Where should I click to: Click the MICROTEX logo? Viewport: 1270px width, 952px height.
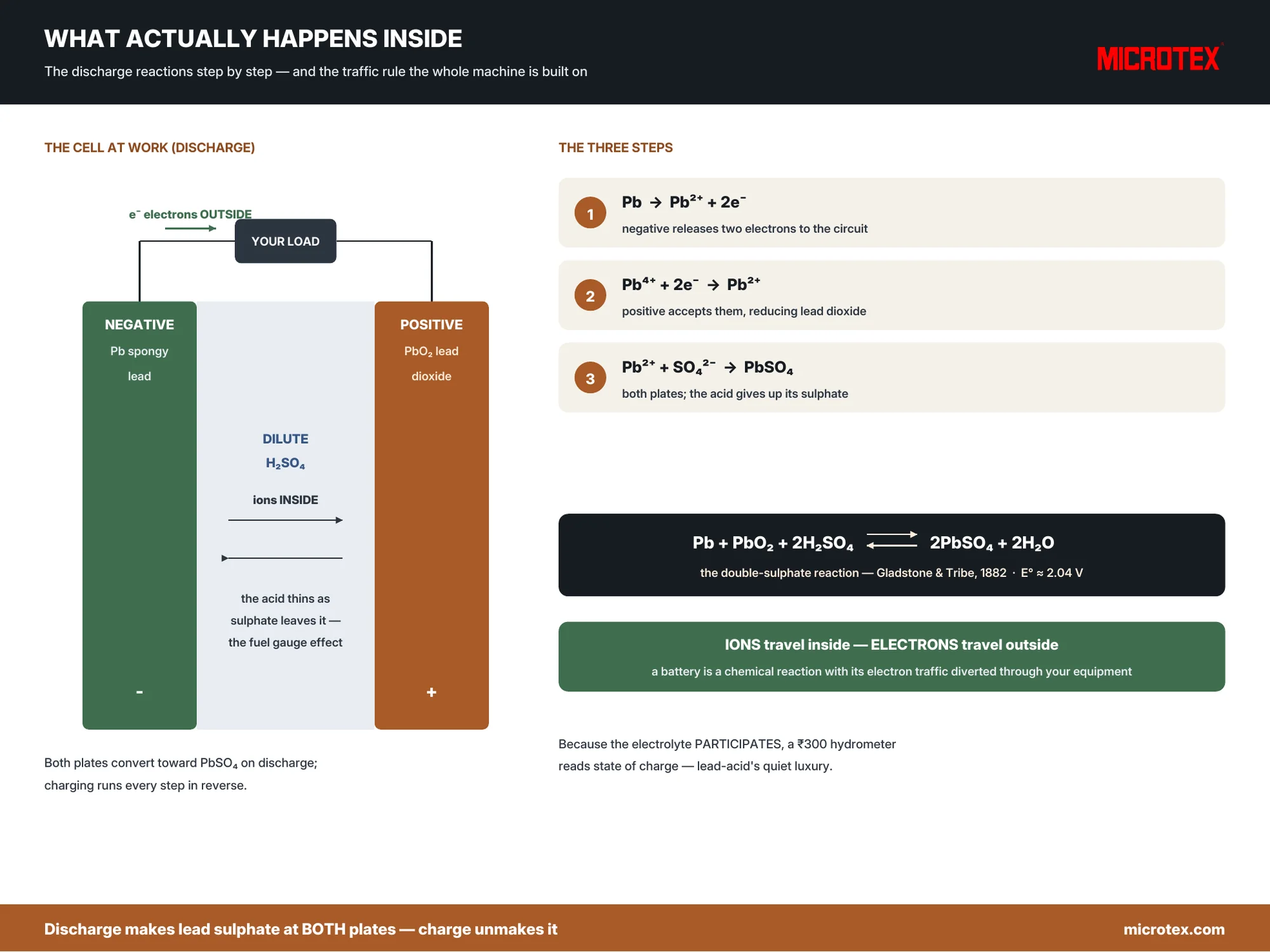(x=1159, y=58)
